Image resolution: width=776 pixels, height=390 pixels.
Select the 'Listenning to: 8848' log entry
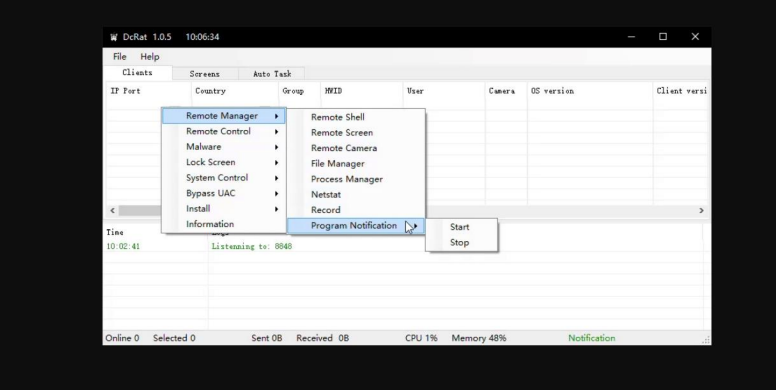point(252,246)
